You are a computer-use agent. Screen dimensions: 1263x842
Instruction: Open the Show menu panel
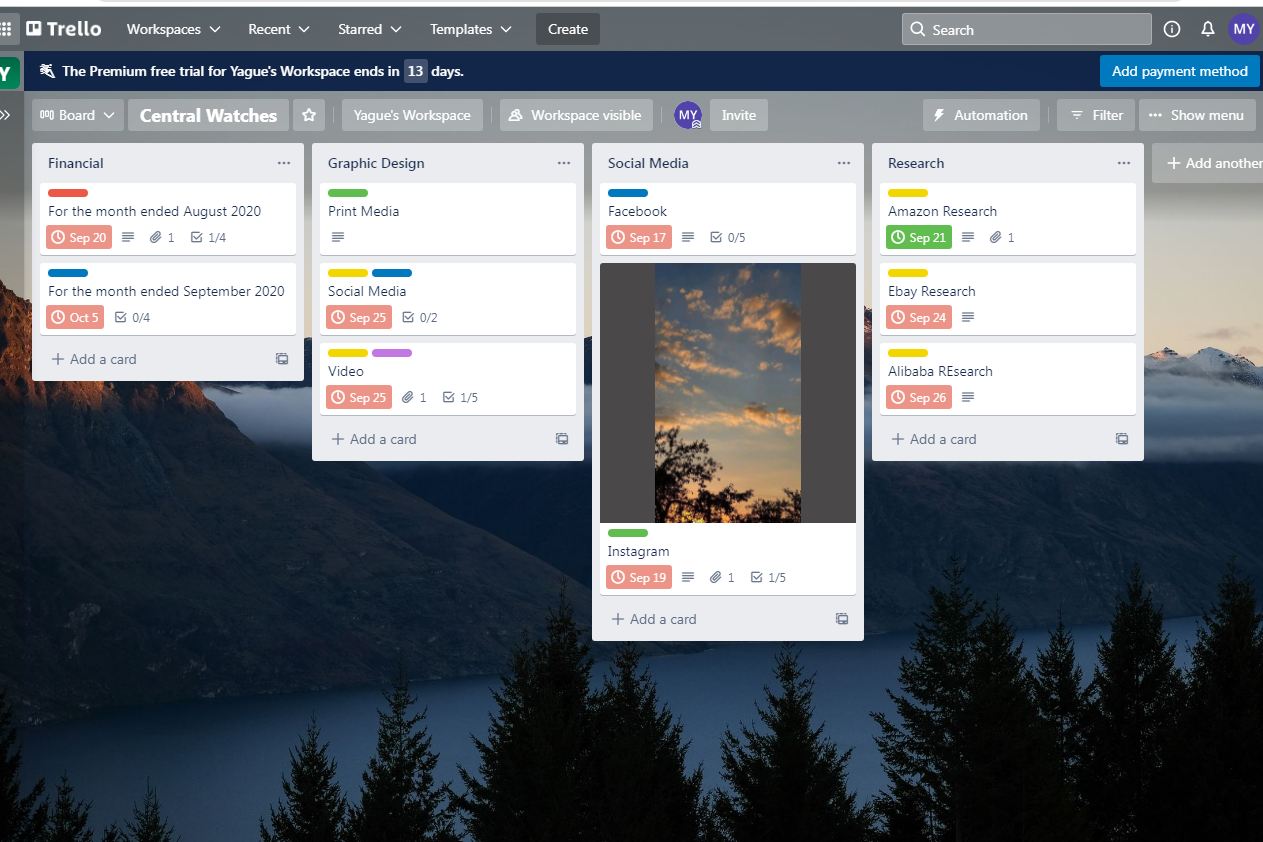tap(1197, 115)
